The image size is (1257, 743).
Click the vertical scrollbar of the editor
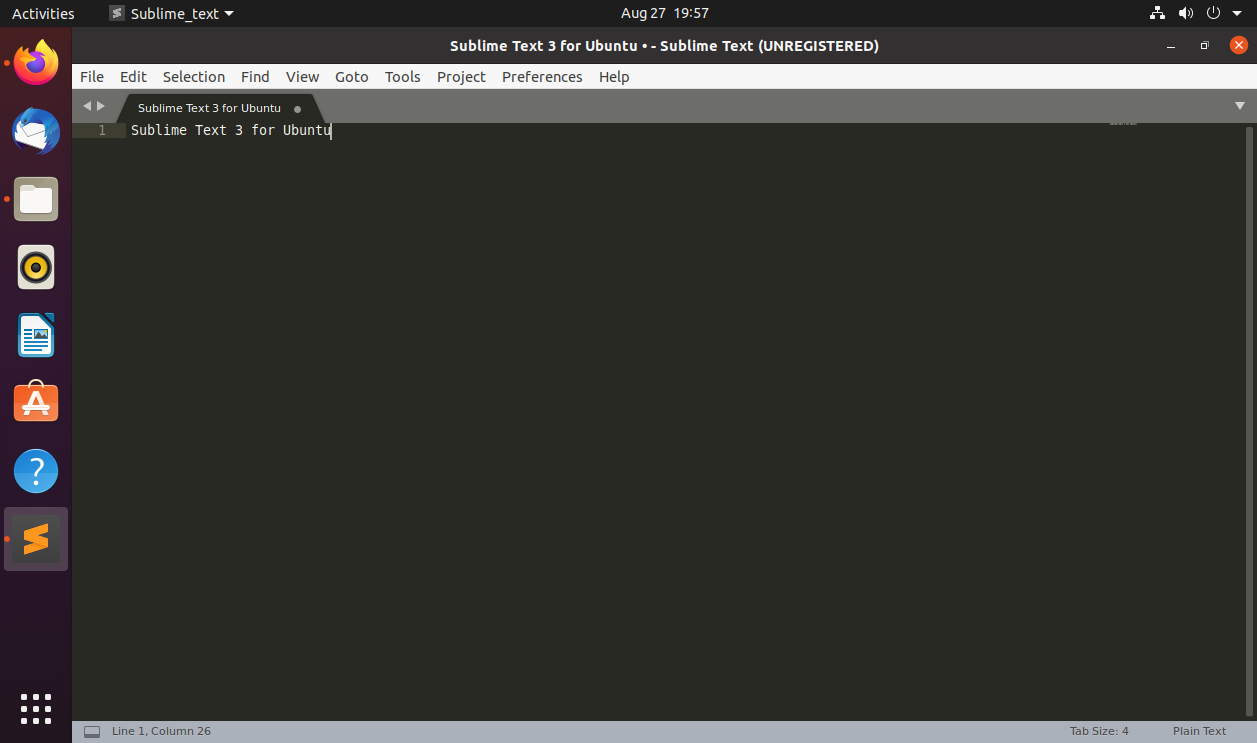click(x=1249, y=422)
